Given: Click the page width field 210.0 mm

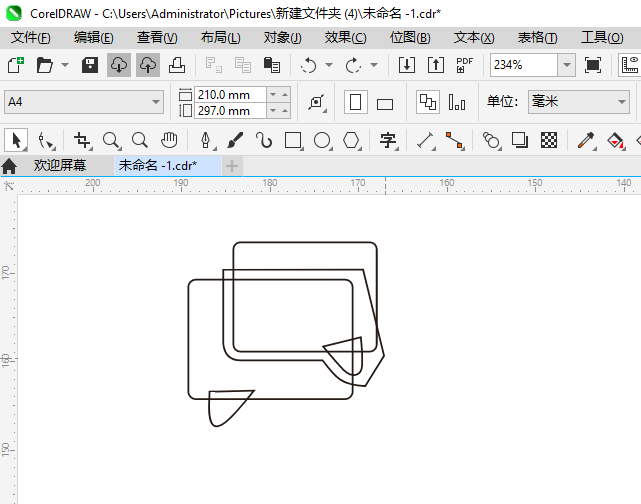Looking at the screenshot, I should (x=230, y=95).
